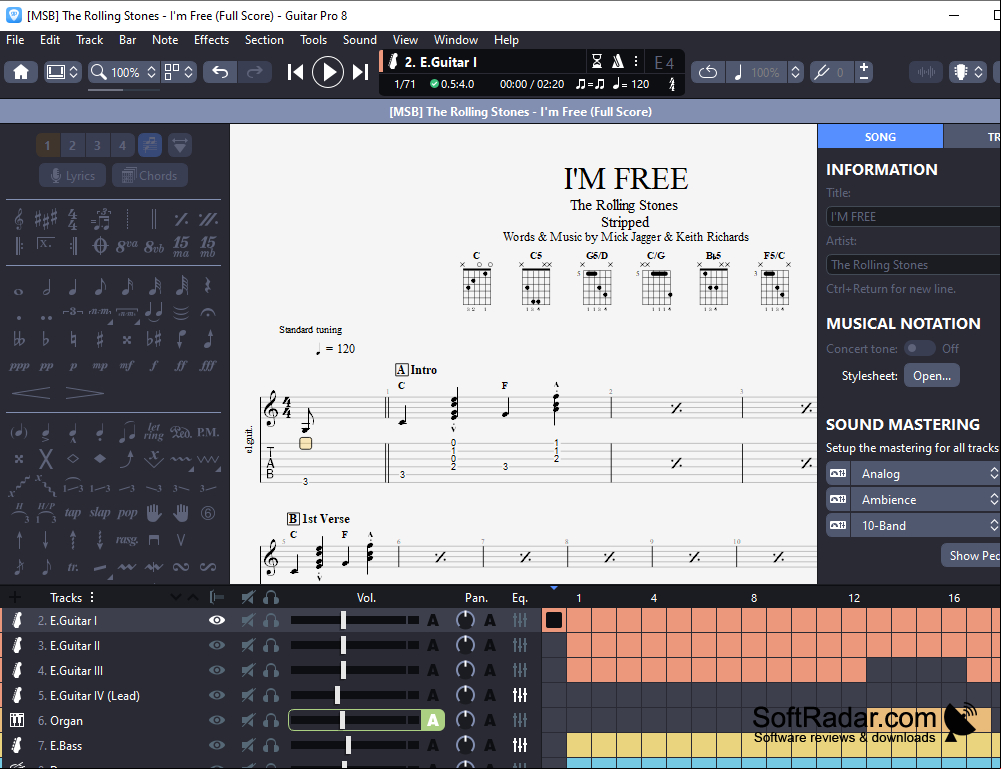Screen dimensions: 1001x769
Task: Click the Chords button
Action: click(150, 175)
